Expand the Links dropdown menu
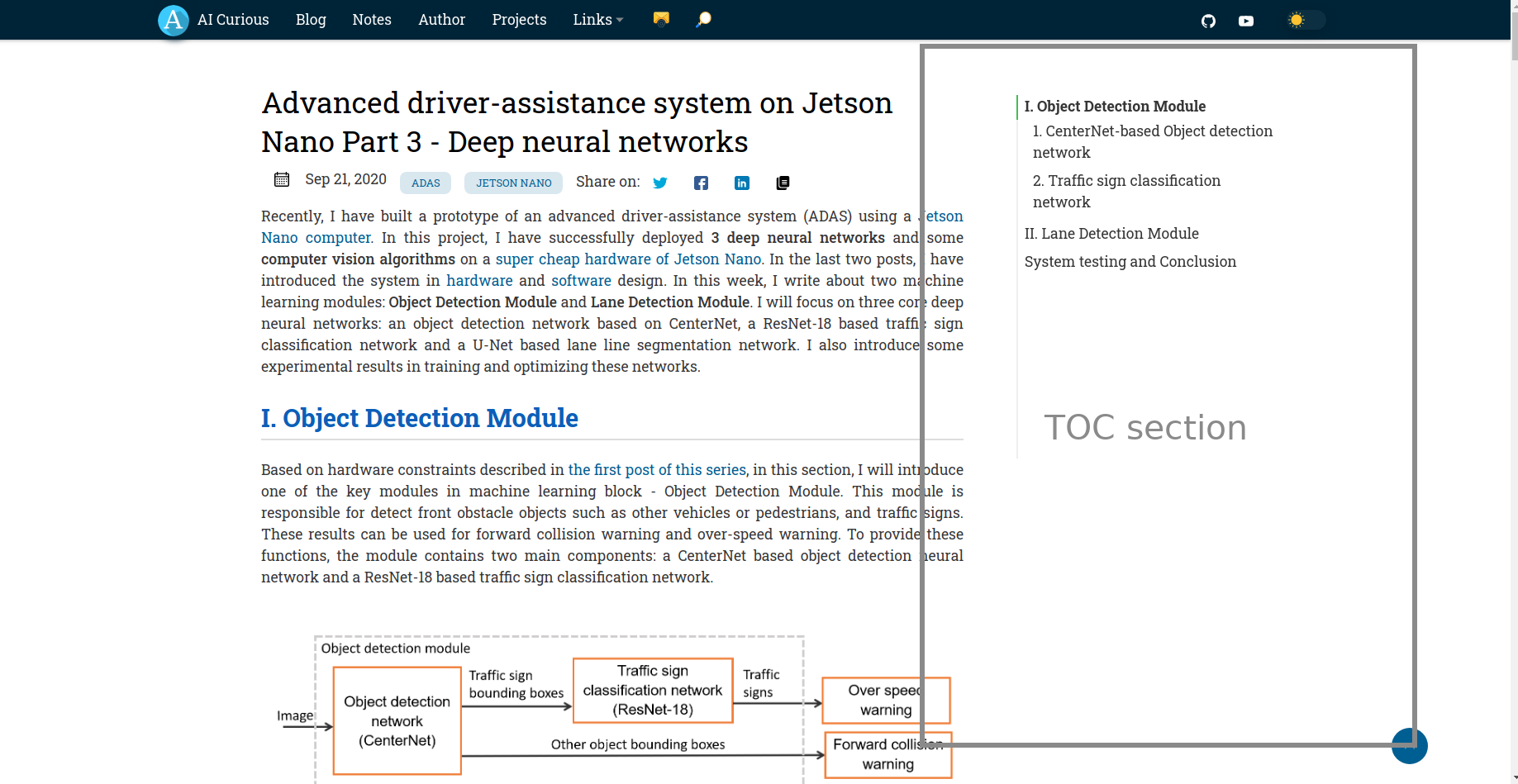The height and width of the screenshot is (784, 1518). click(x=597, y=20)
